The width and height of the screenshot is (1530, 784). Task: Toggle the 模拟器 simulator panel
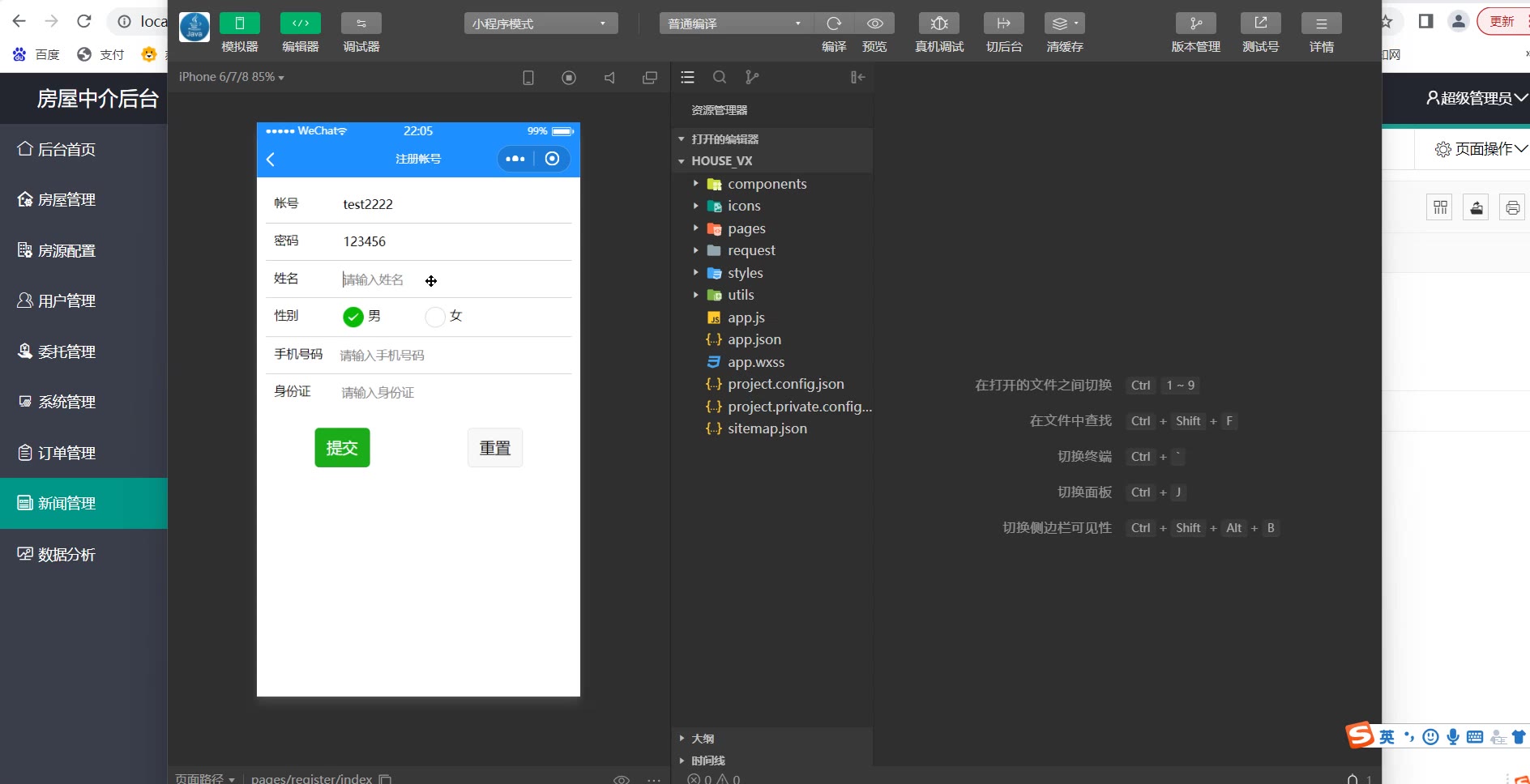(239, 23)
